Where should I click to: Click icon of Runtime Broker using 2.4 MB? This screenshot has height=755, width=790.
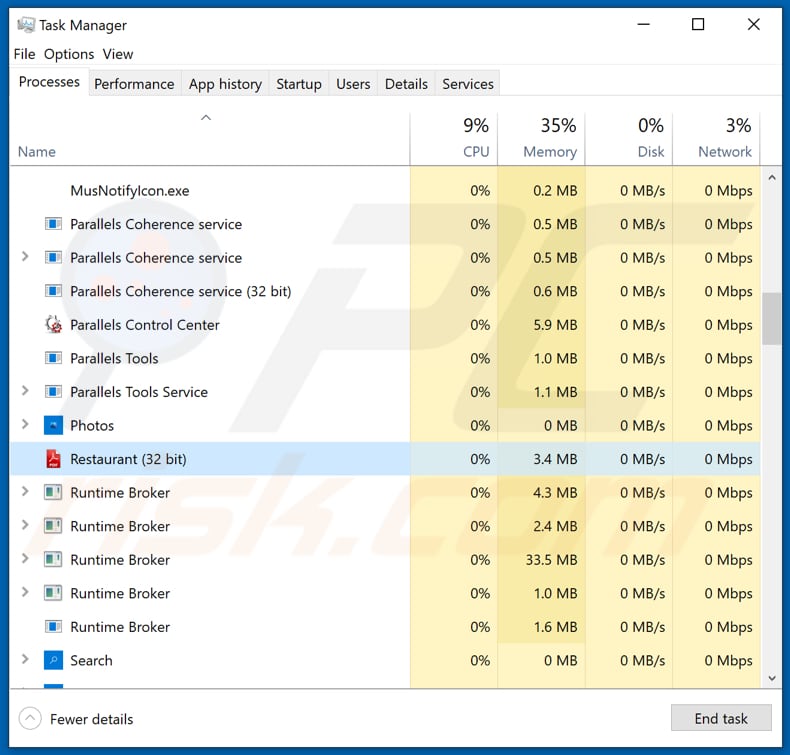tap(53, 526)
